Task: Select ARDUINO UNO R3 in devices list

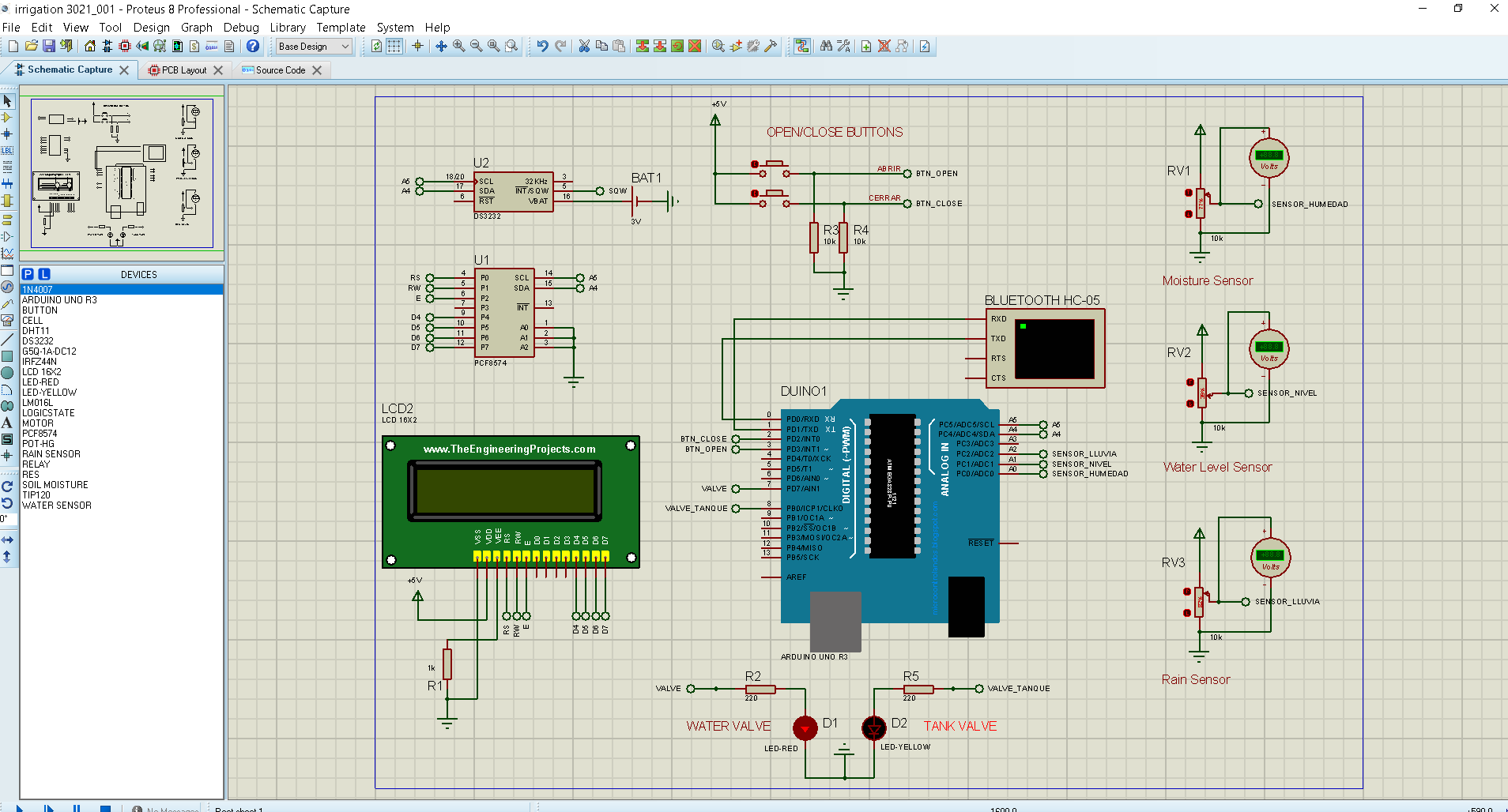Action: 122,300
